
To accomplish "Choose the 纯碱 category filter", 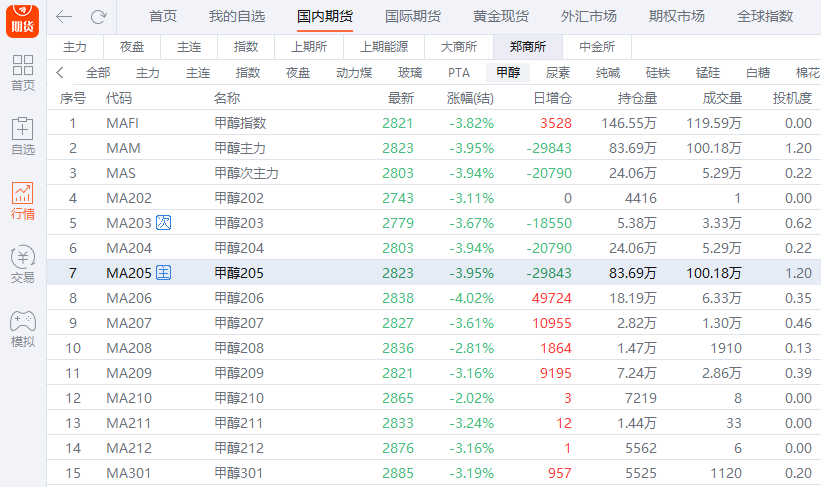I will point(607,73).
